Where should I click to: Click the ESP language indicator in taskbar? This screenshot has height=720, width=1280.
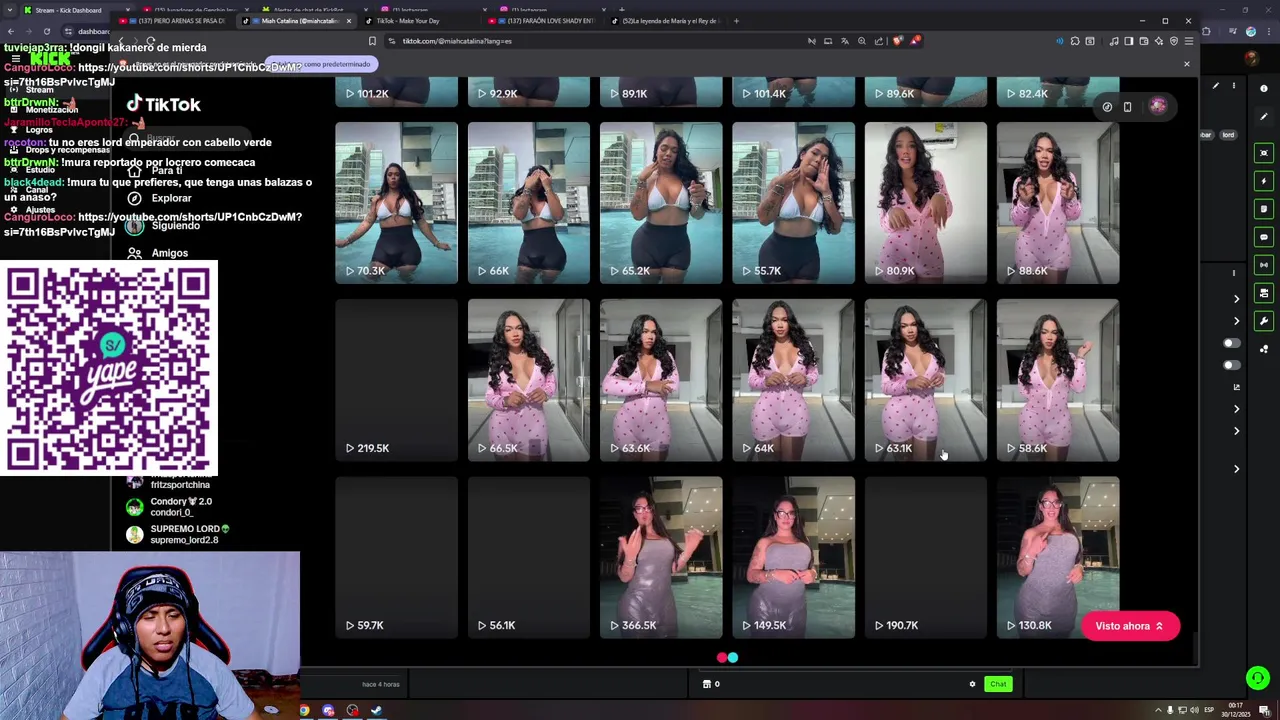pyautogui.click(x=1209, y=710)
